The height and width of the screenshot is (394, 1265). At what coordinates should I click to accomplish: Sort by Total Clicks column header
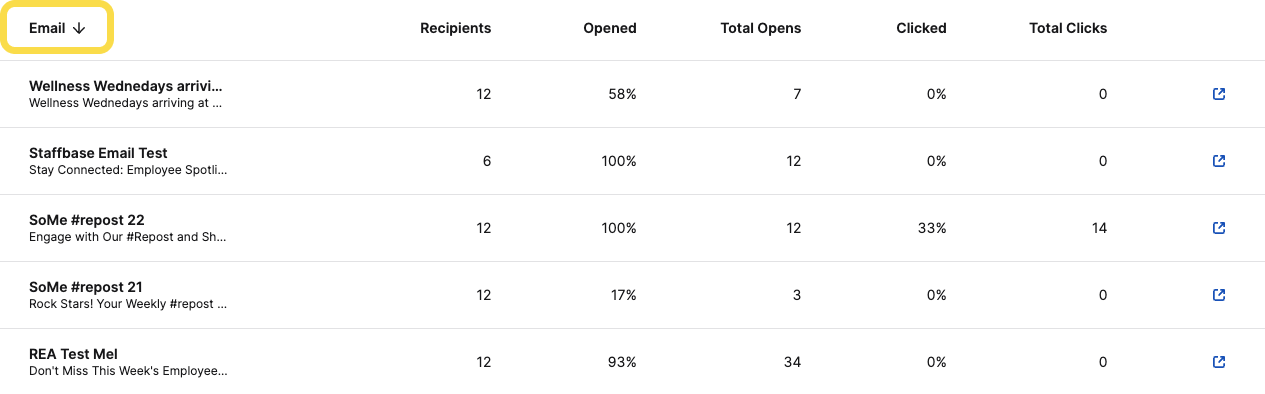[1068, 28]
